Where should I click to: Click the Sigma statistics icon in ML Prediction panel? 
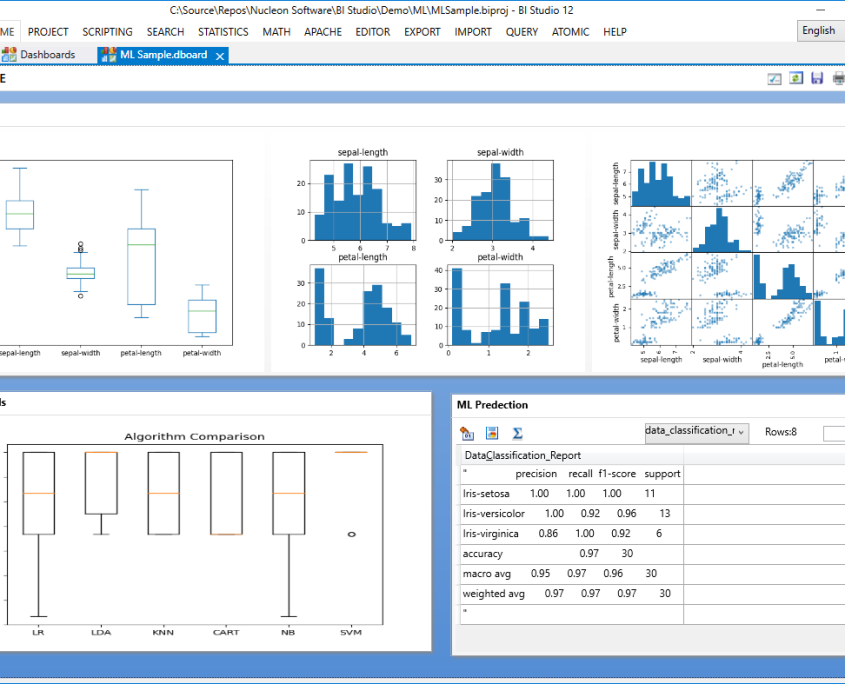point(517,433)
